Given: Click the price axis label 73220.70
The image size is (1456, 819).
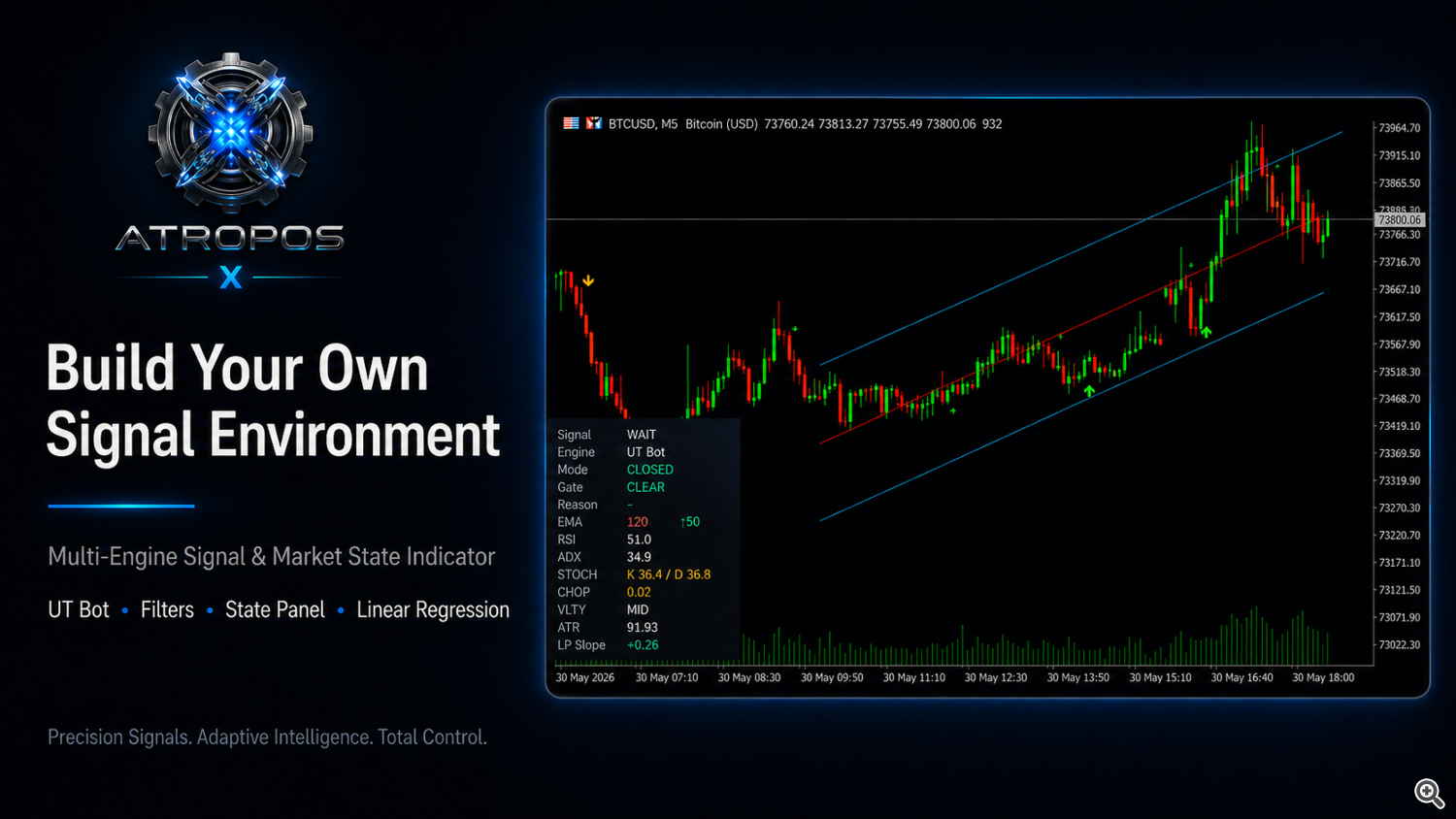Looking at the screenshot, I should (1400, 536).
